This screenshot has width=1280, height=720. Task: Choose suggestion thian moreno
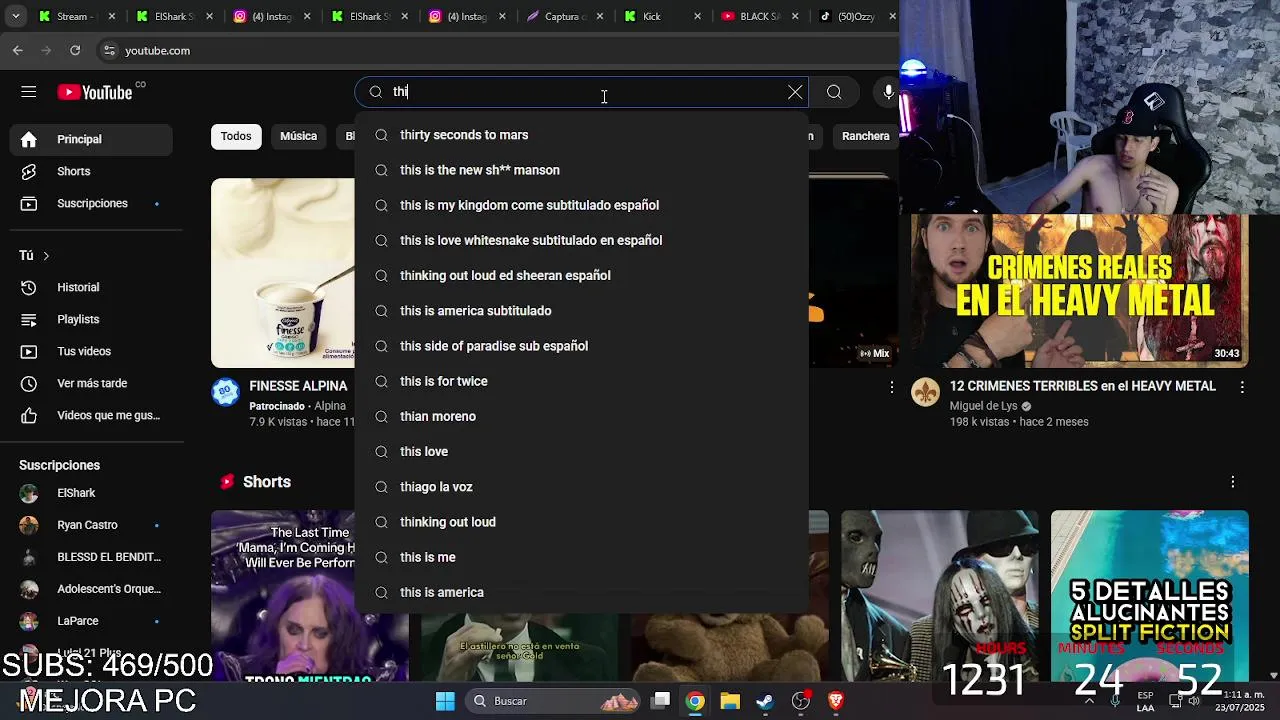point(581,416)
